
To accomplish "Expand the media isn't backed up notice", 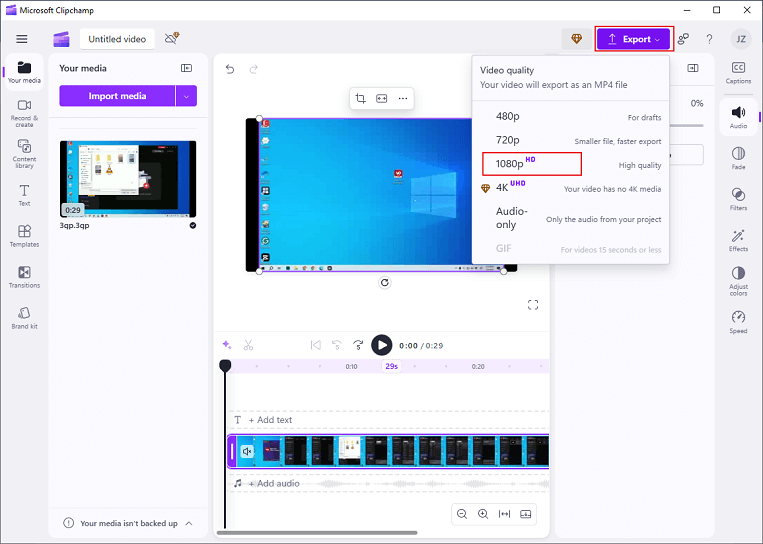I will click(x=189, y=524).
